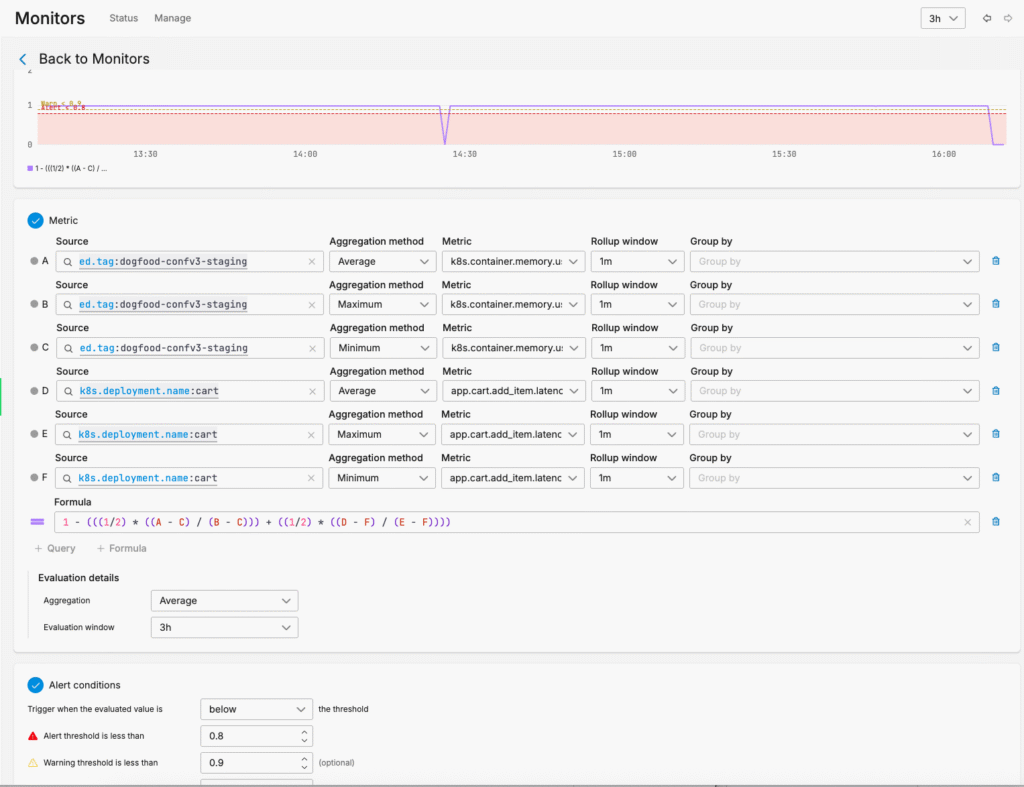Click the trash icon for query D

click(995, 391)
